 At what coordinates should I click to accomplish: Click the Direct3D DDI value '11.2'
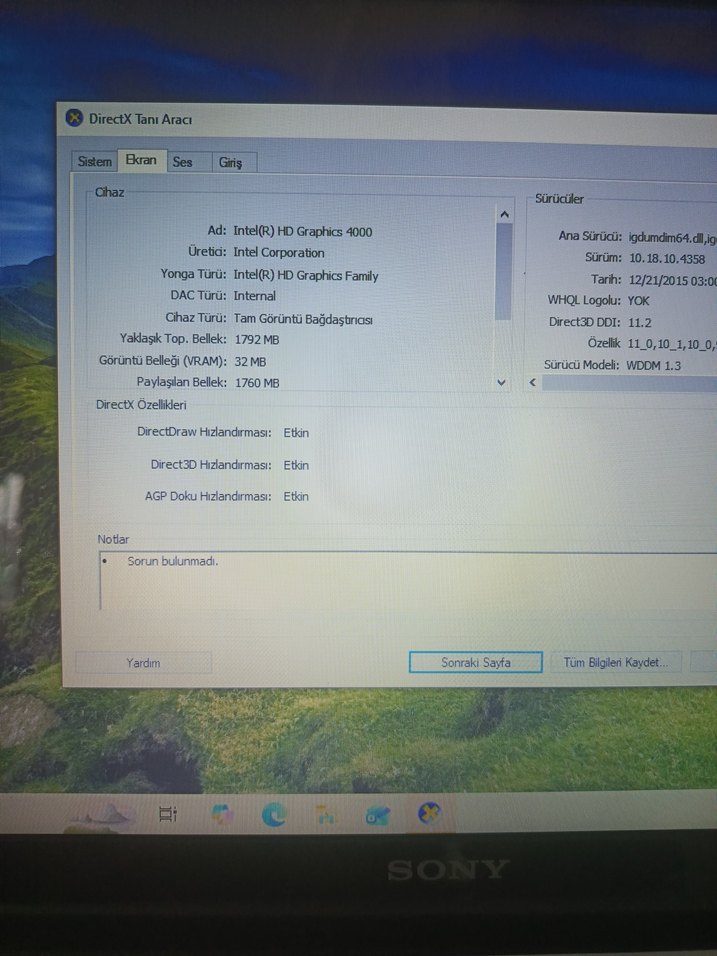point(640,323)
